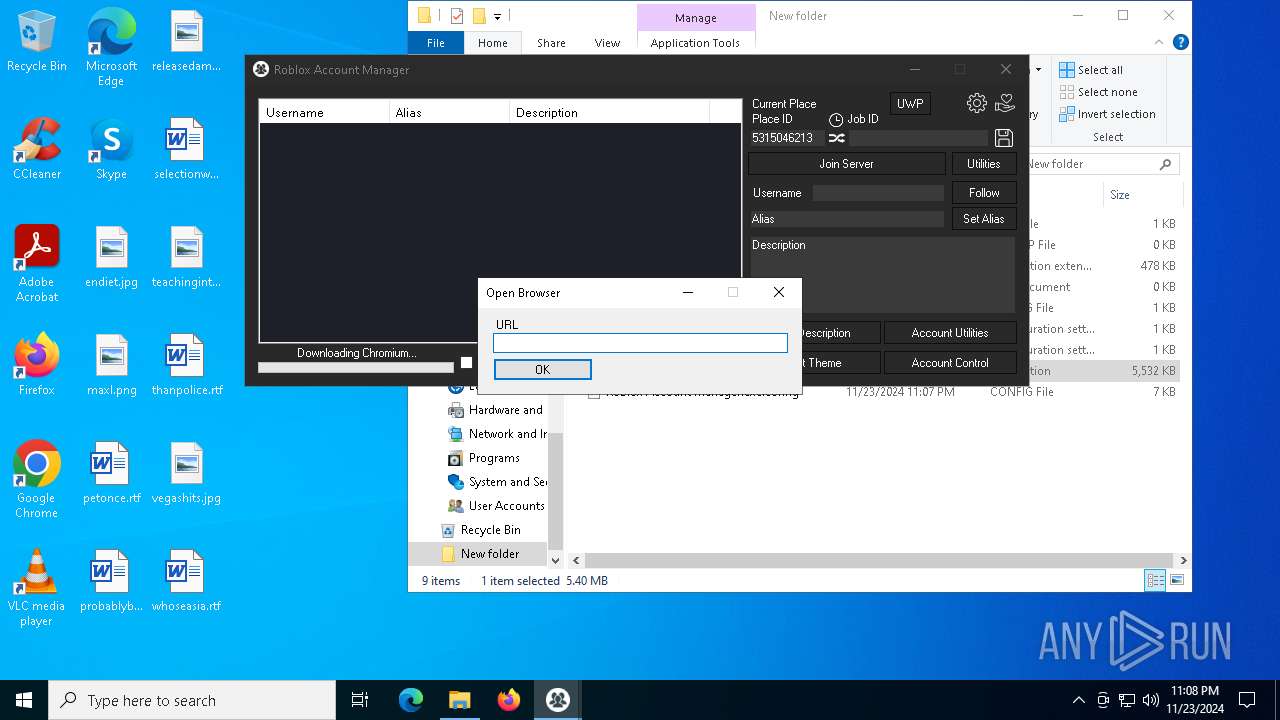Open the File tab in Explorer
1280x720 pixels.
pos(436,43)
